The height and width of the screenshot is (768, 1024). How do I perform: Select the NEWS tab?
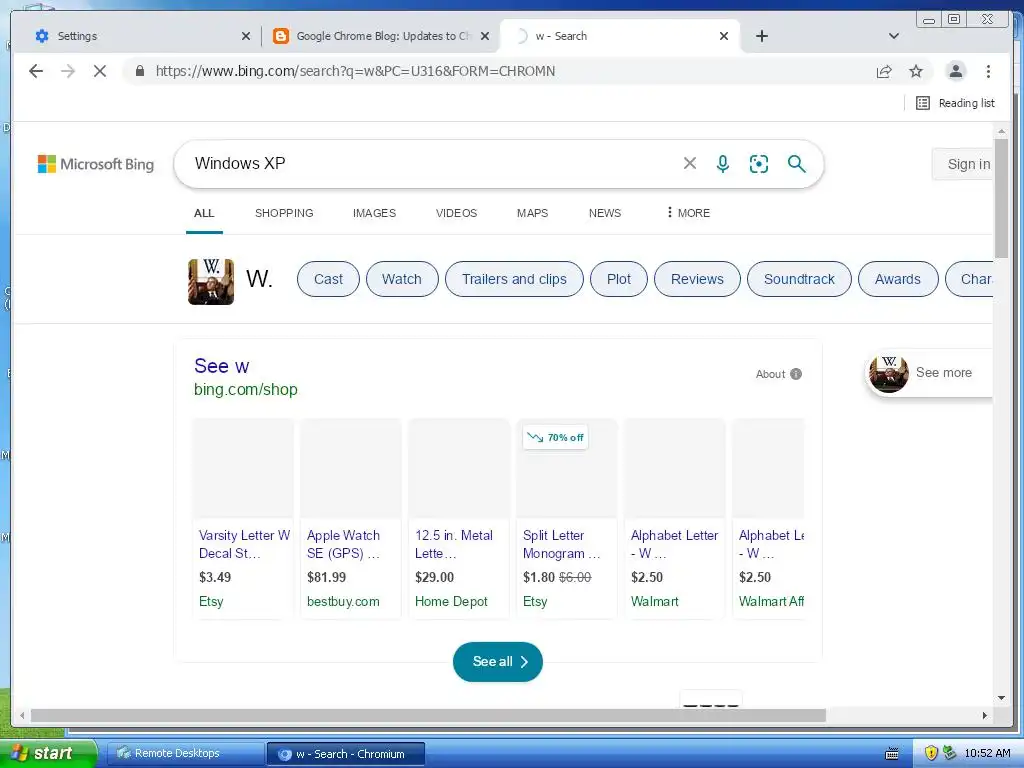coord(605,213)
